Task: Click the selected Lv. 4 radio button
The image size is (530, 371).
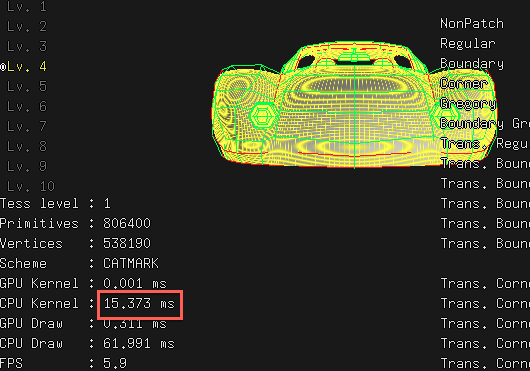Action: tap(24, 67)
